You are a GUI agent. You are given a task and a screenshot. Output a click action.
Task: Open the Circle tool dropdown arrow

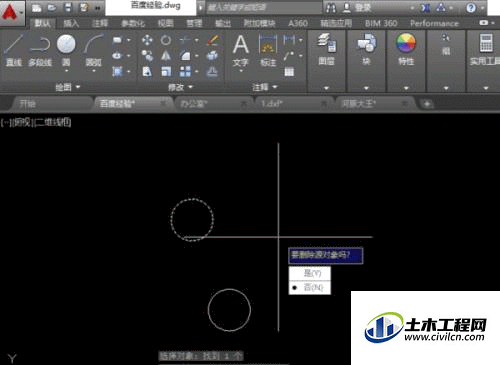(x=66, y=71)
